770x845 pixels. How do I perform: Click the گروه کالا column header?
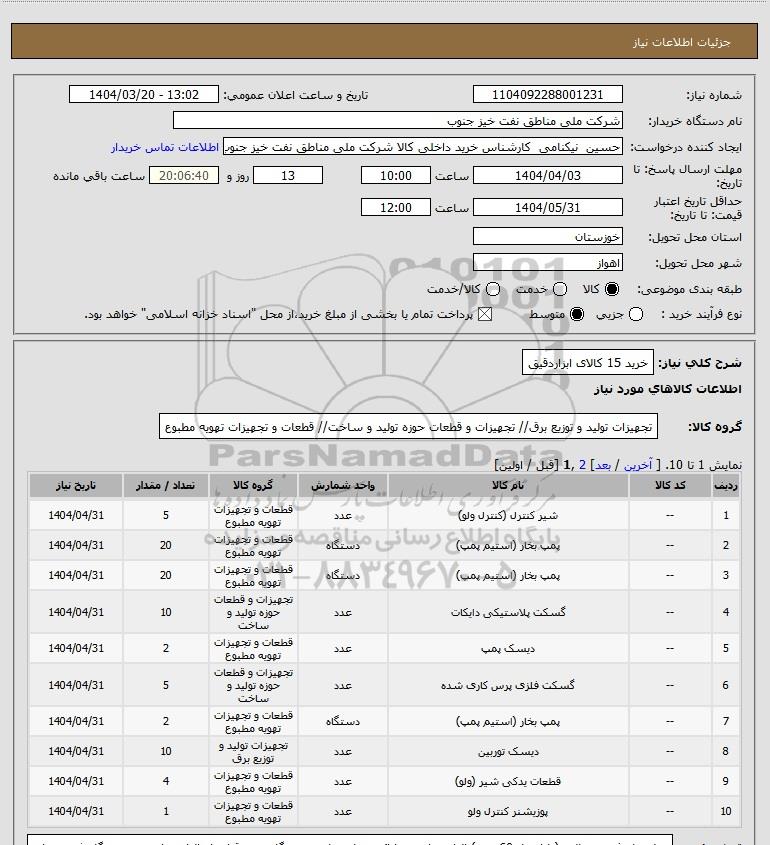click(253, 485)
